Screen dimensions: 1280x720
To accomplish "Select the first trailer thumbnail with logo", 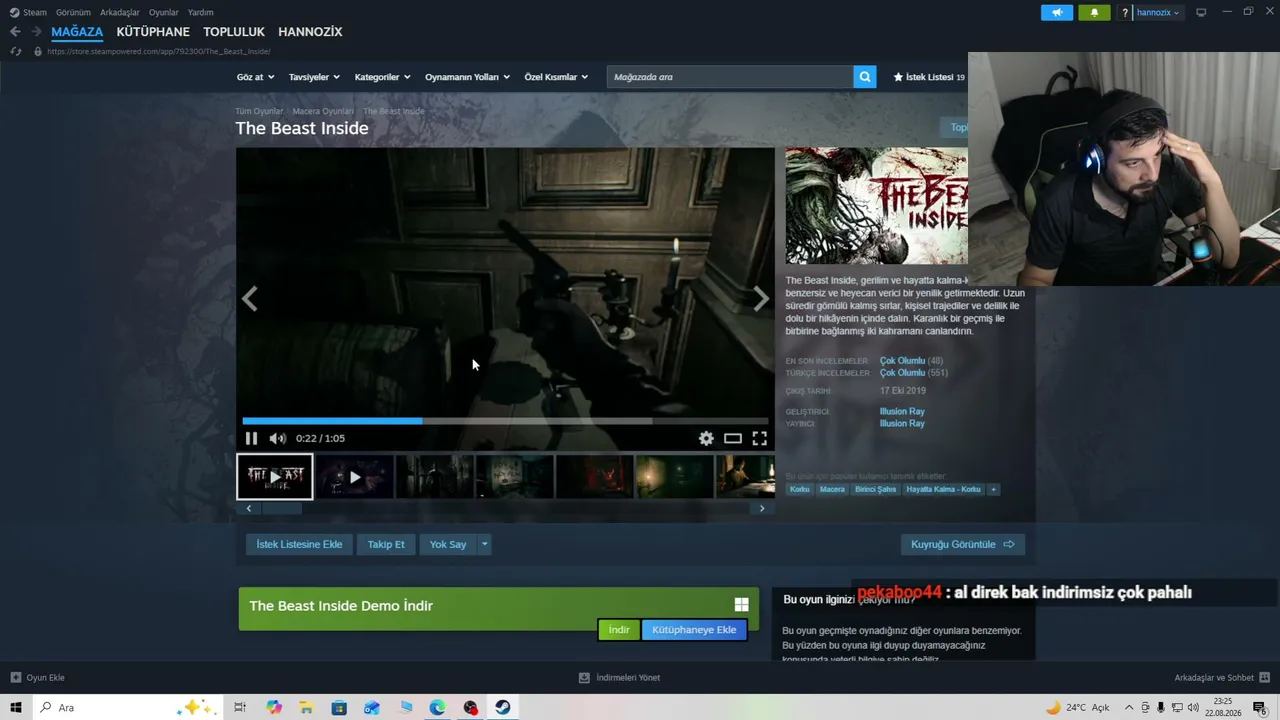I will pos(275,477).
